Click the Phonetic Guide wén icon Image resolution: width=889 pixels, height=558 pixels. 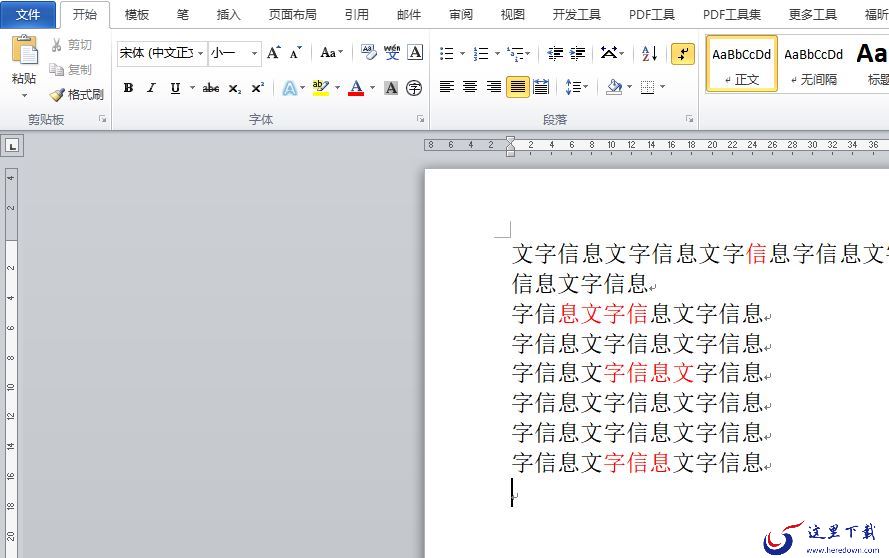(392, 53)
